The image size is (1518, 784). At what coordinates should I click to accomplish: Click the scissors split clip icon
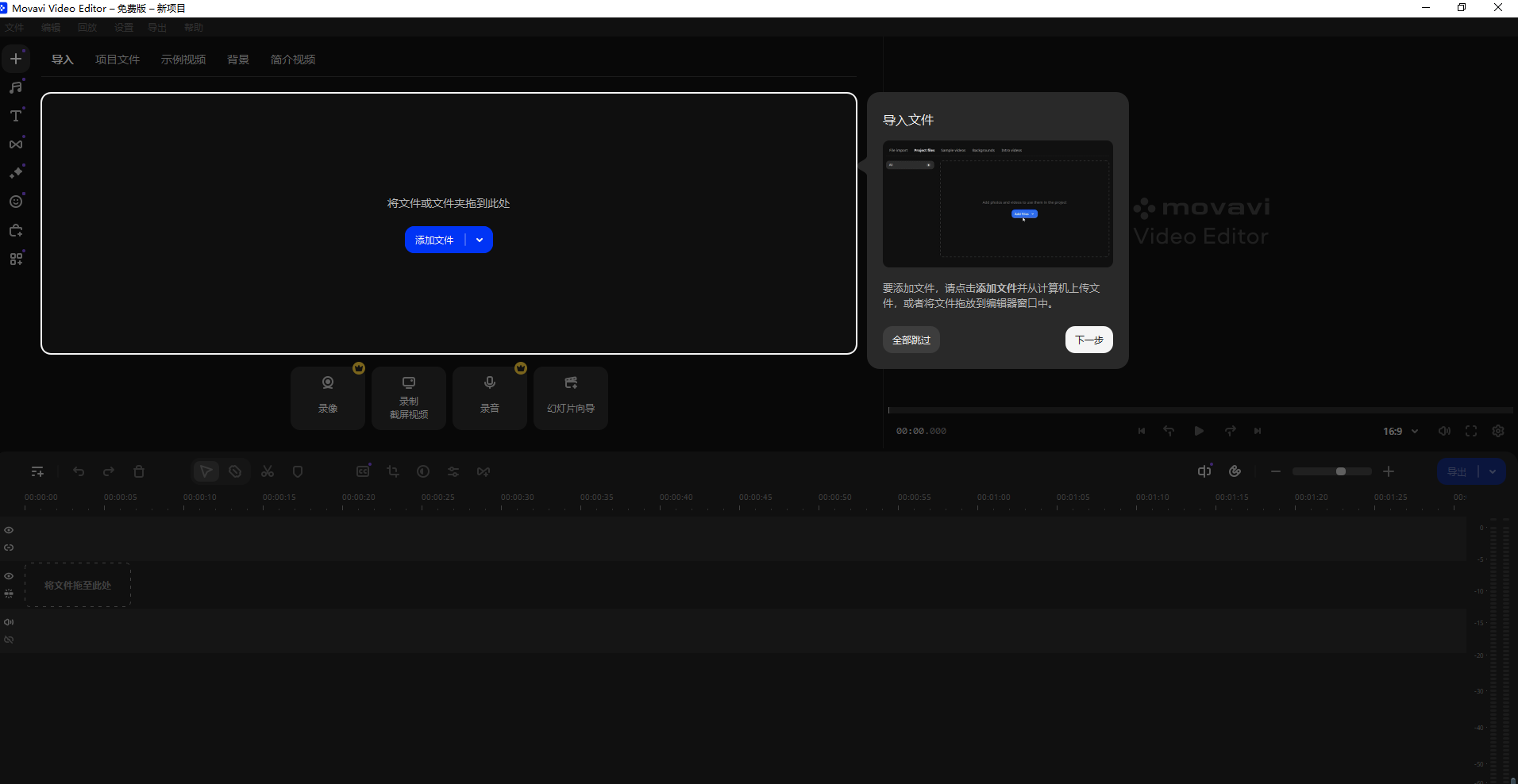(x=268, y=471)
